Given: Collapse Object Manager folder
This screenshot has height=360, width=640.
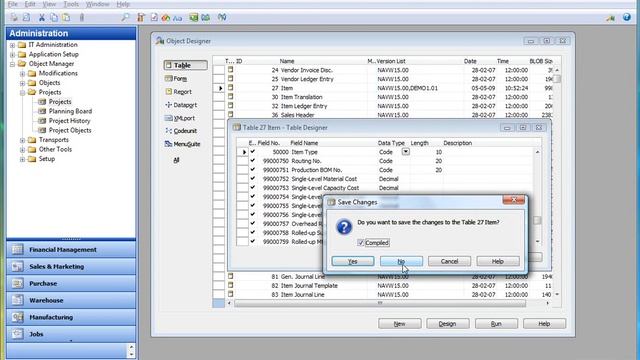Looking at the screenshot, I should point(12,64).
